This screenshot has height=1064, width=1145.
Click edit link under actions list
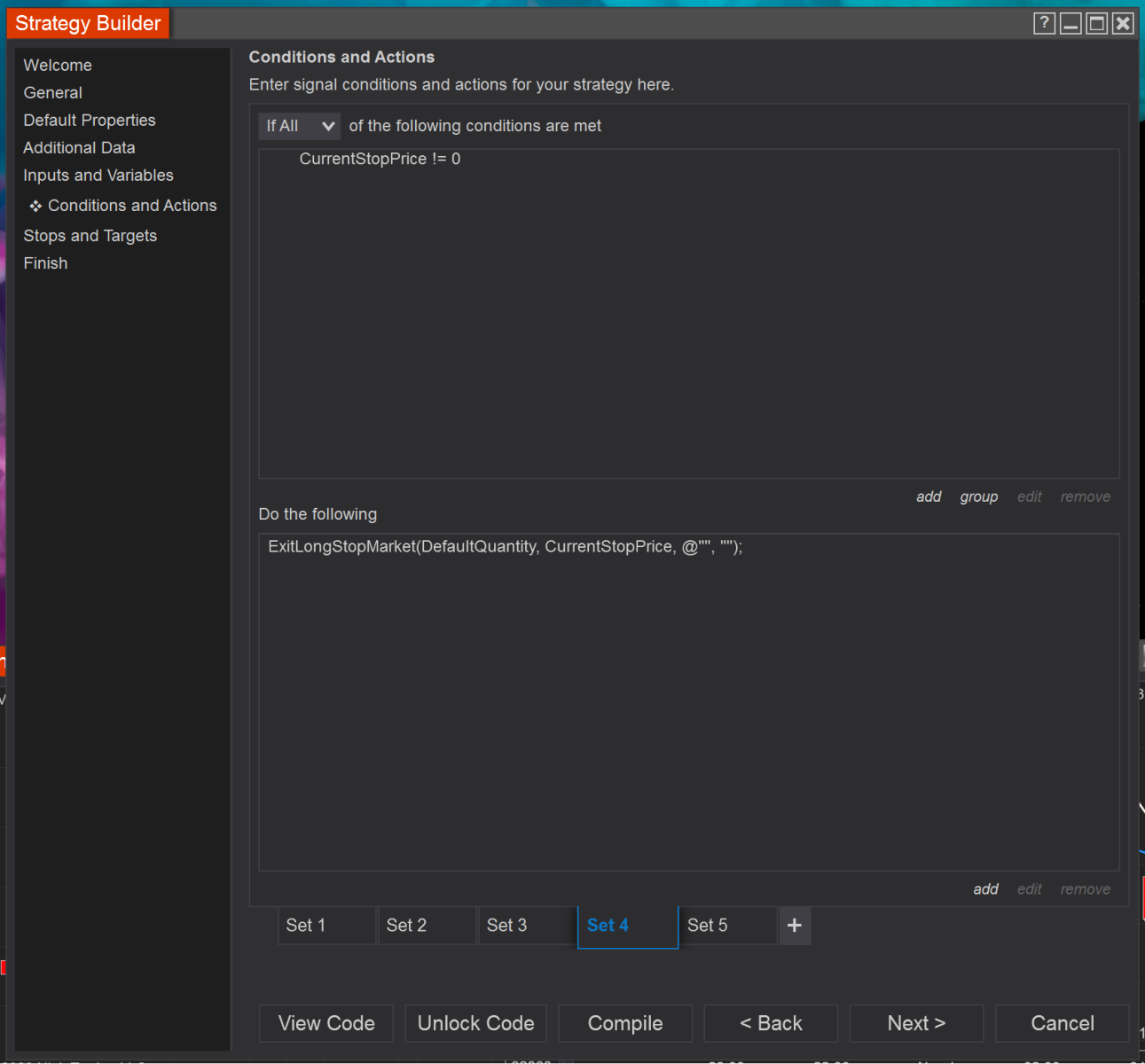1030,889
